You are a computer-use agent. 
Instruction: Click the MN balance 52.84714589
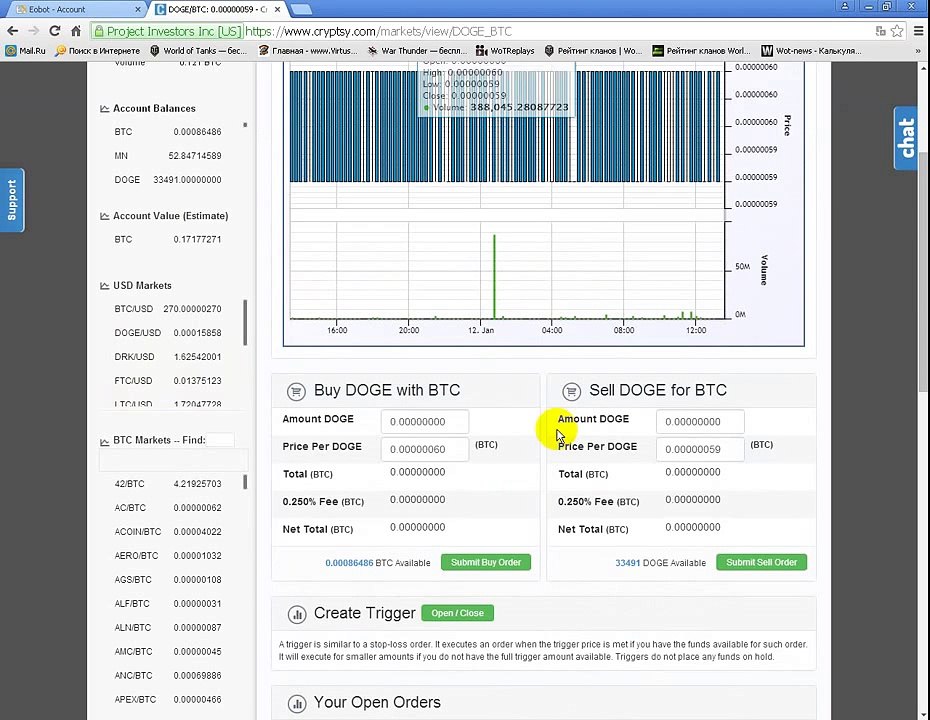pos(195,156)
